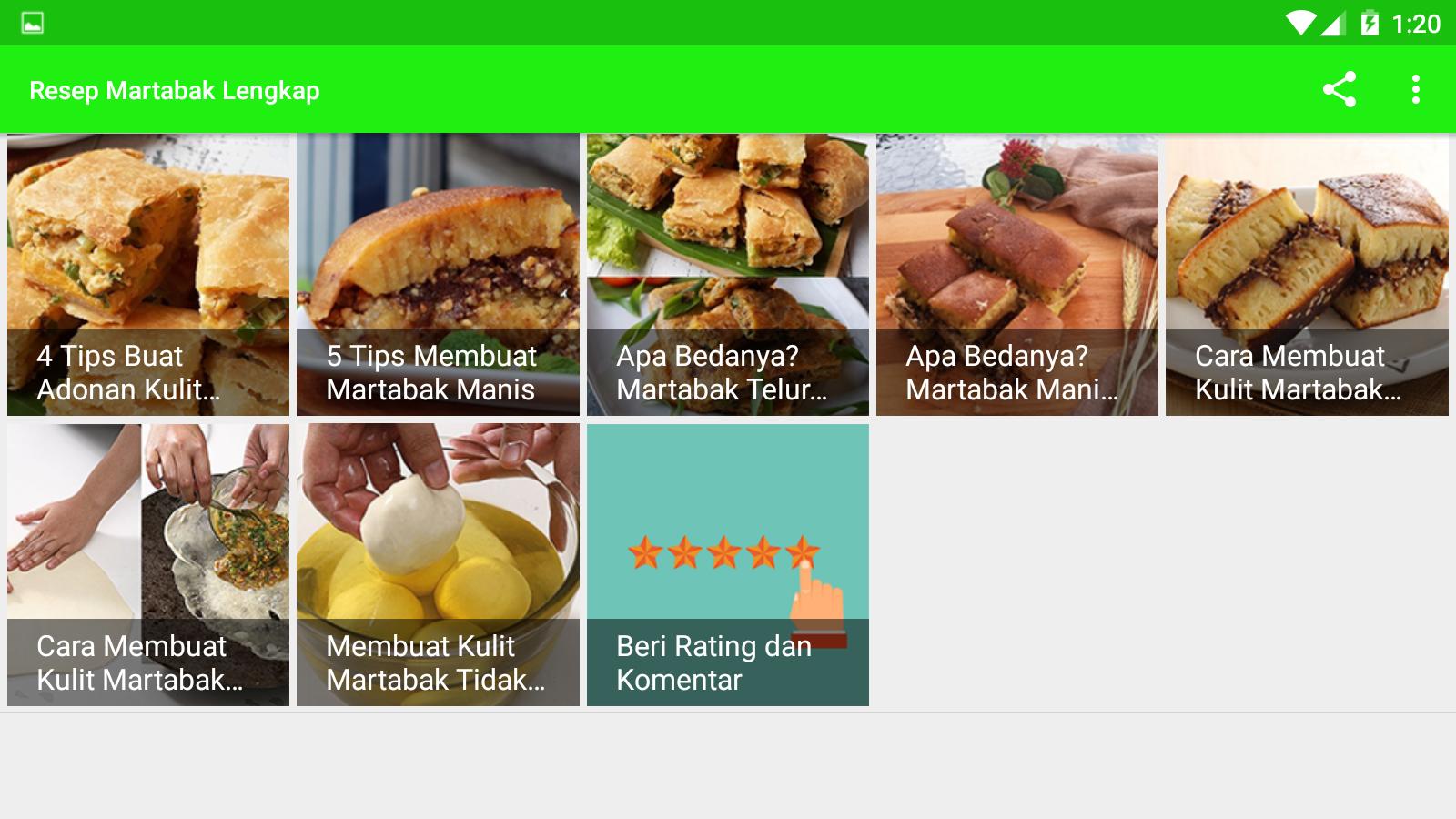Tap the pointing hand icon on rating tile

click(817, 601)
